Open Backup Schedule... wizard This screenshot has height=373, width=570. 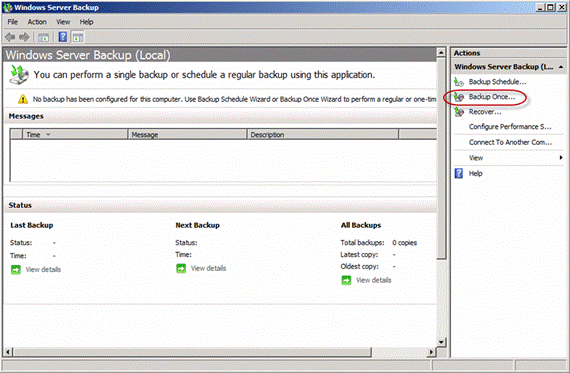tap(497, 82)
